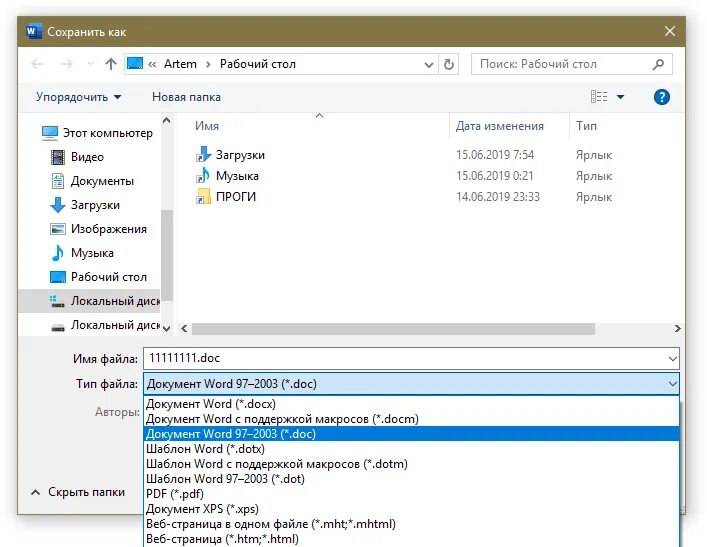Open the Упорядочить menu
The image size is (707, 547).
click(78, 97)
